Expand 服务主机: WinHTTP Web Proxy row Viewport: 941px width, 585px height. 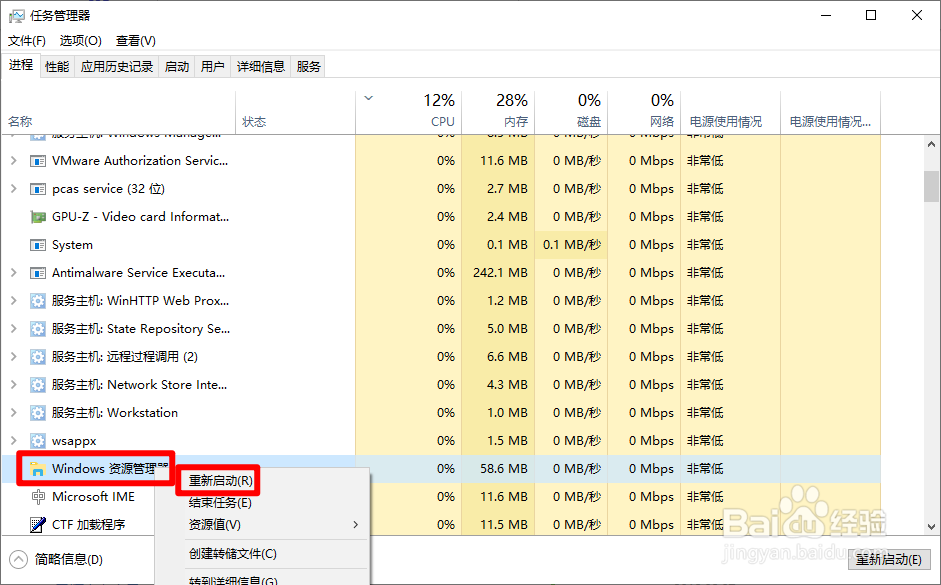tap(14, 301)
